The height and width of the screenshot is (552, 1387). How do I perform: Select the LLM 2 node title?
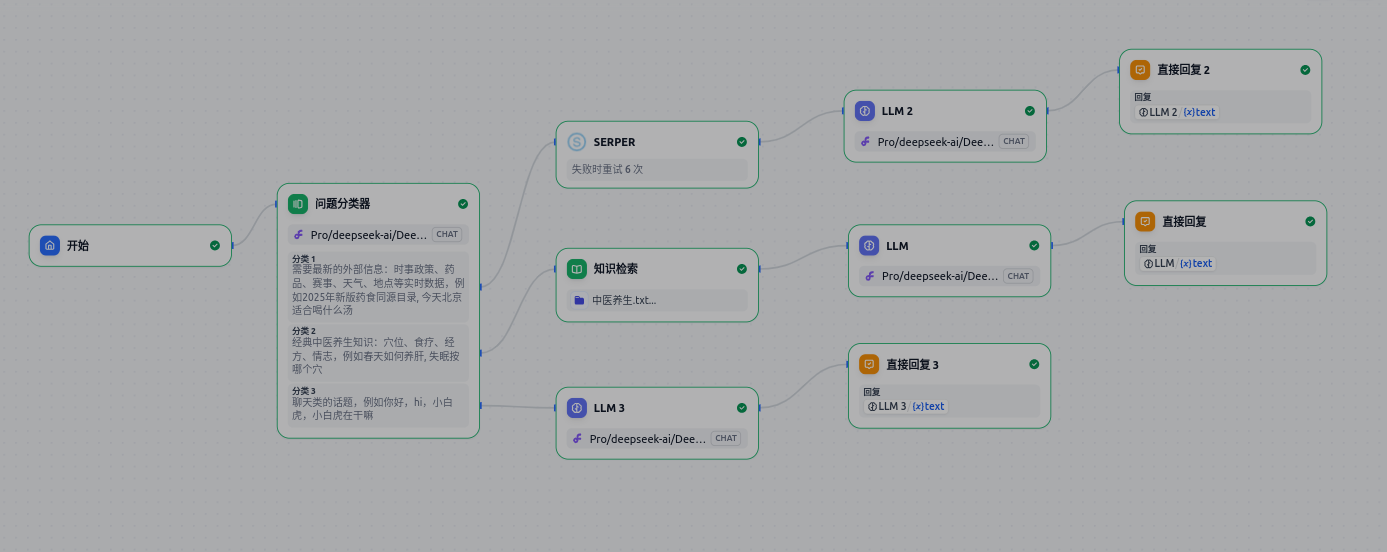coord(897,111)
